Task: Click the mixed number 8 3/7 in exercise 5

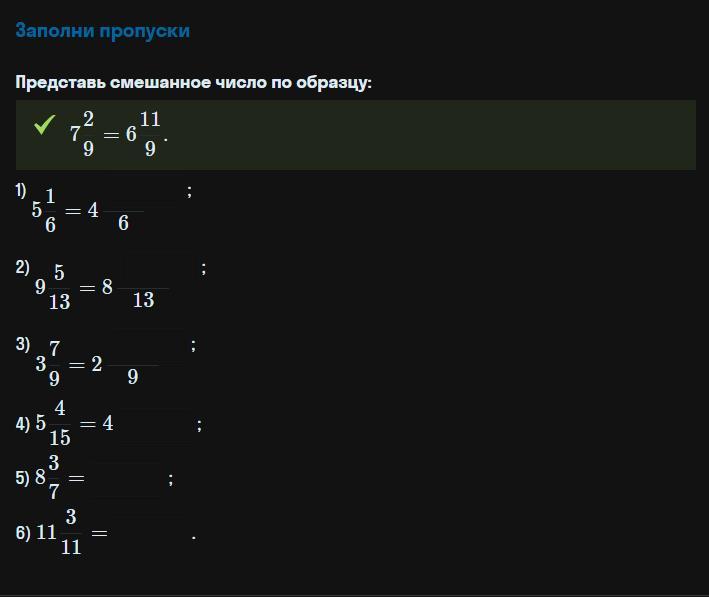Action: pos(47,477)
